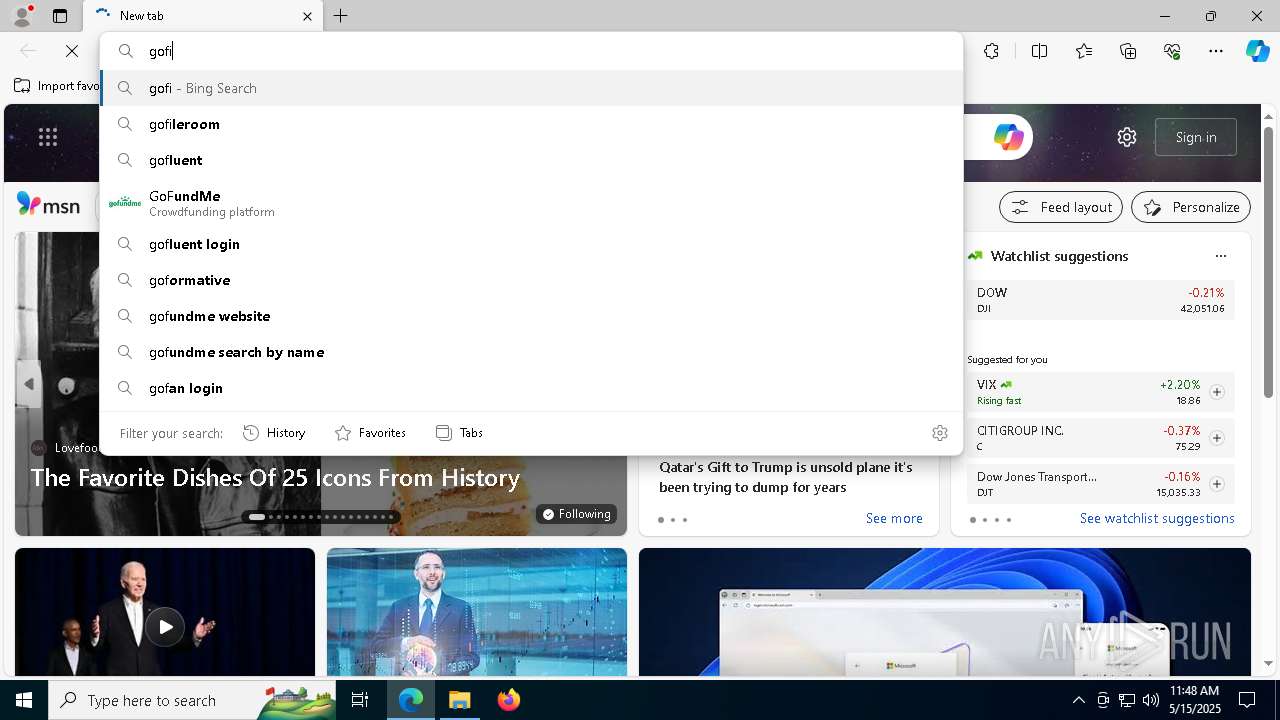This screenshot has width=1280, height=720.
Task: Open the Collections icon in toolbar
Action: click(1128, 51)
